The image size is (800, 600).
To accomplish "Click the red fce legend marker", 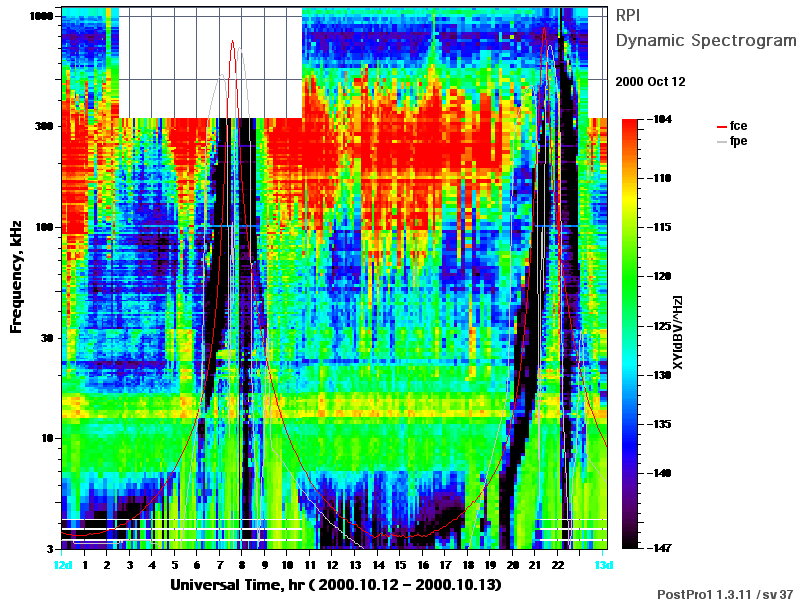I will [721, 127].
